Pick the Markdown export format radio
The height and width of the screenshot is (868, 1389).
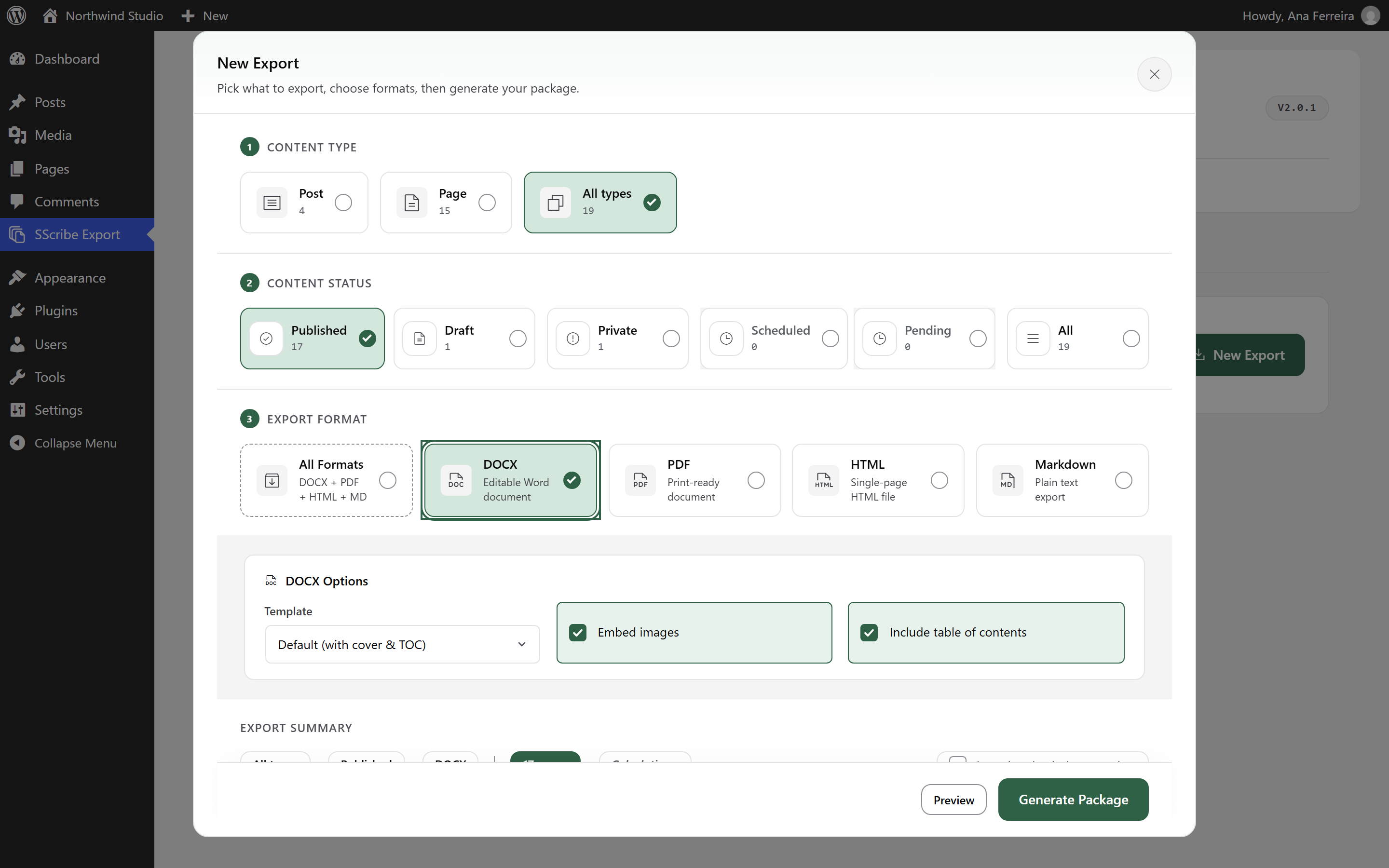(1123, 480)
